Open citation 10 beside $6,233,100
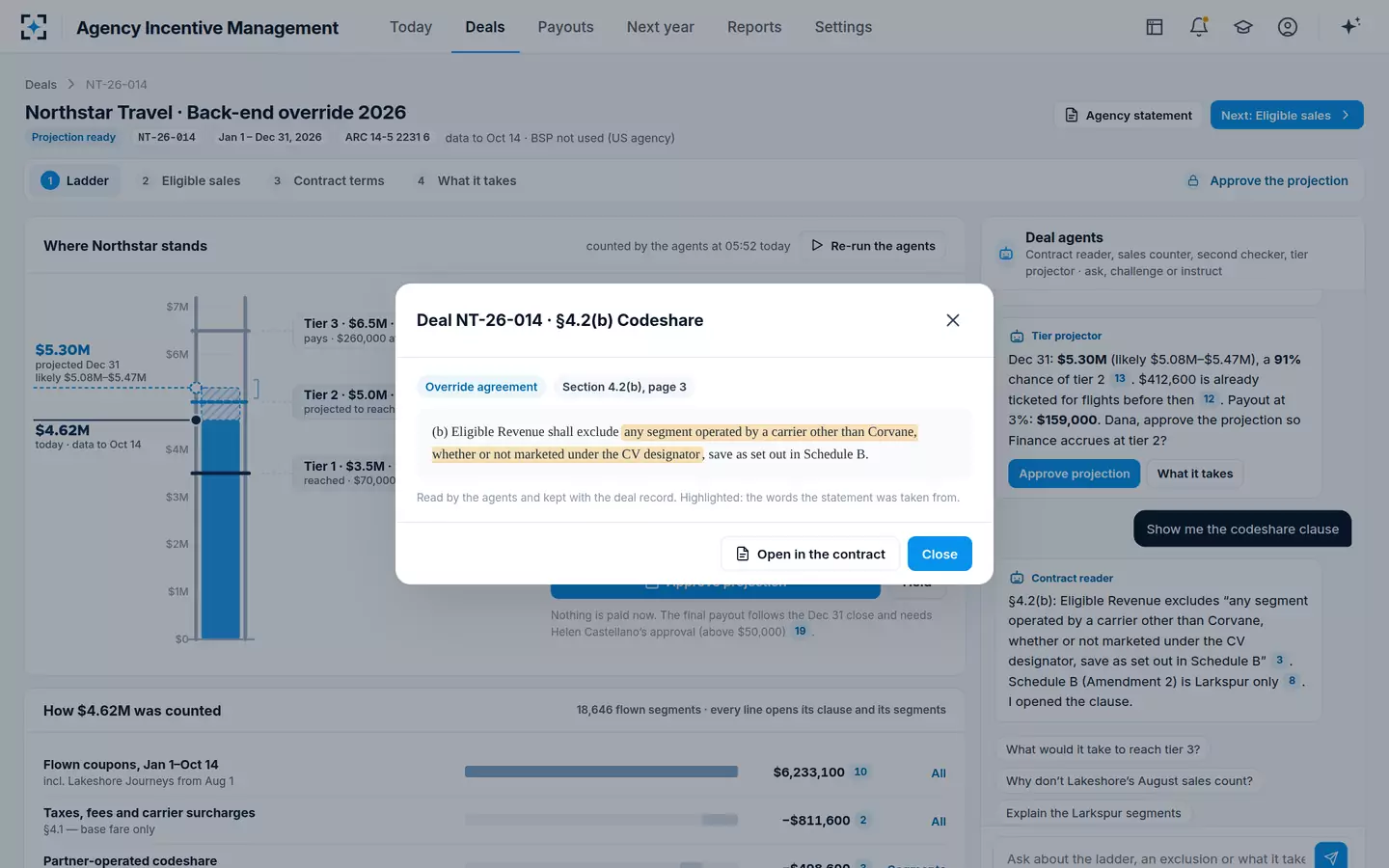 tap(860, 772)
